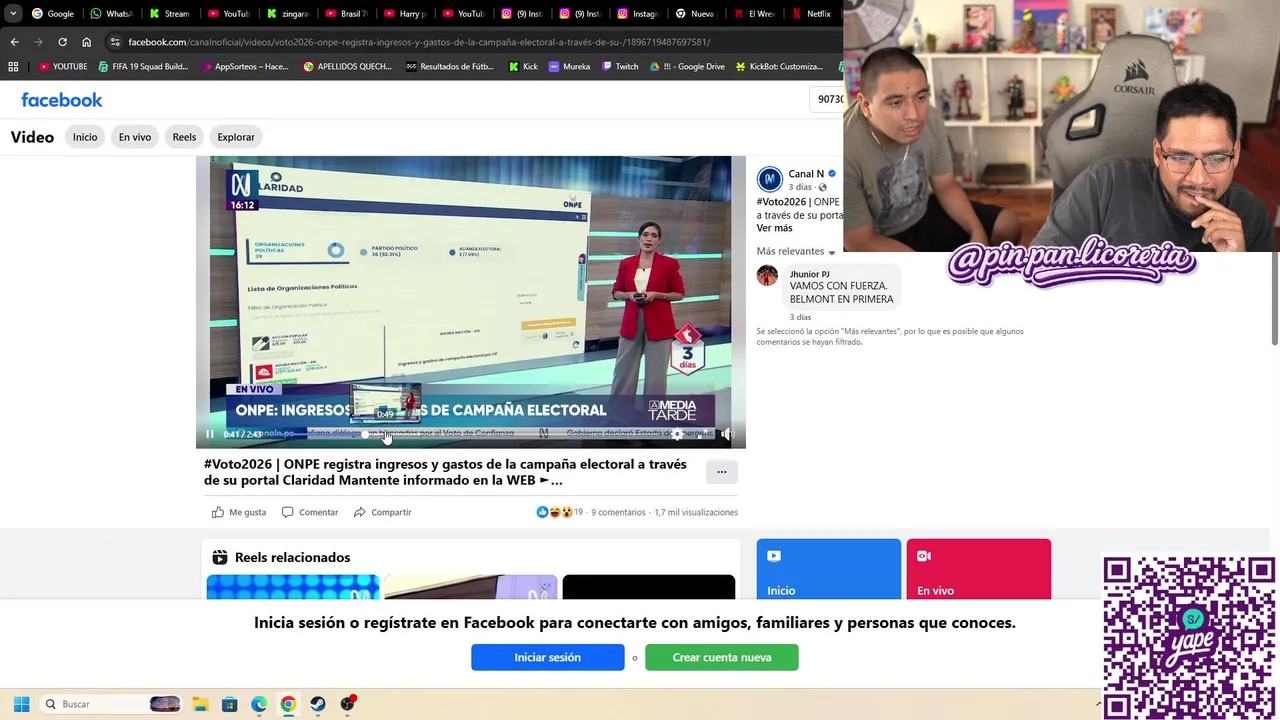Open KickBot Customiza bookmark

[779, 67]
